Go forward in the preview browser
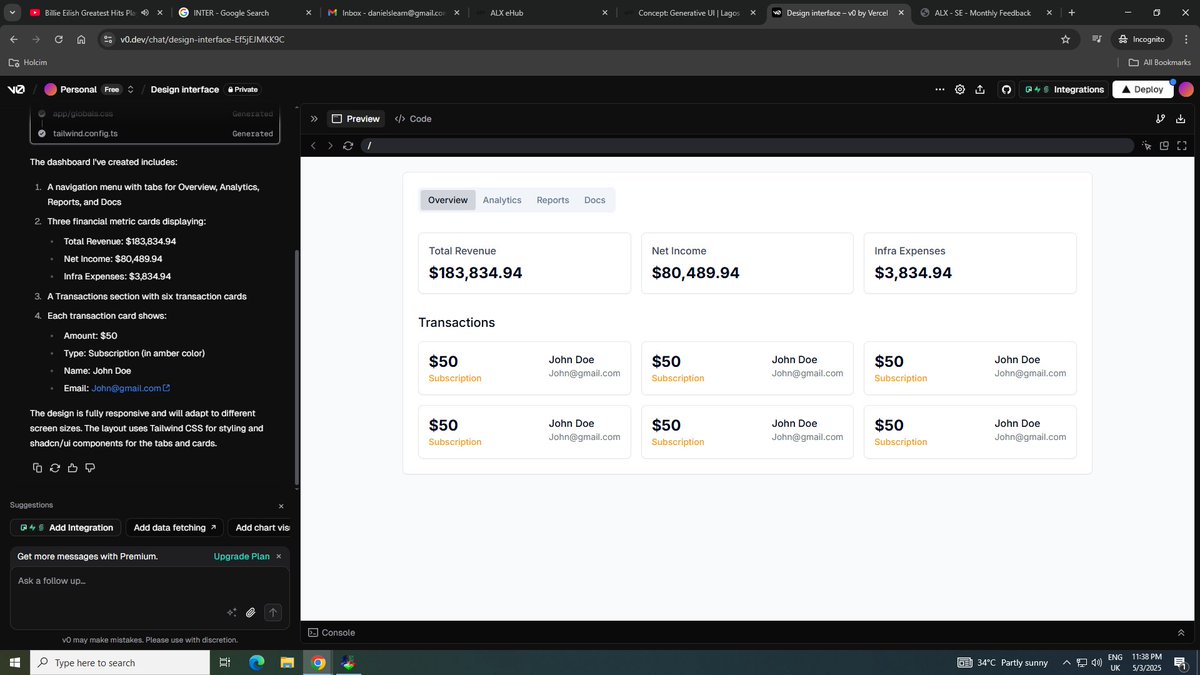This screenshot has width=1200, height=675. coord(330,145)
